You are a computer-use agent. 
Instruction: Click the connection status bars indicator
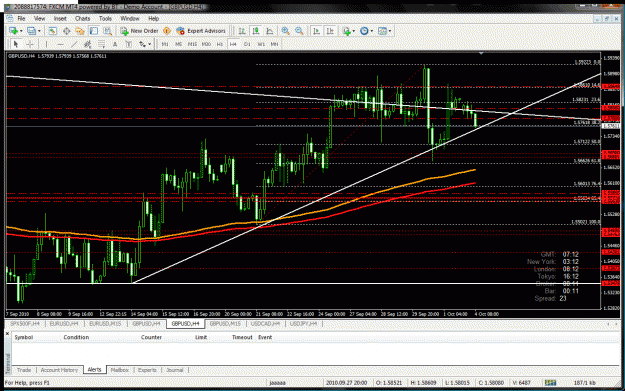[550, 383]
